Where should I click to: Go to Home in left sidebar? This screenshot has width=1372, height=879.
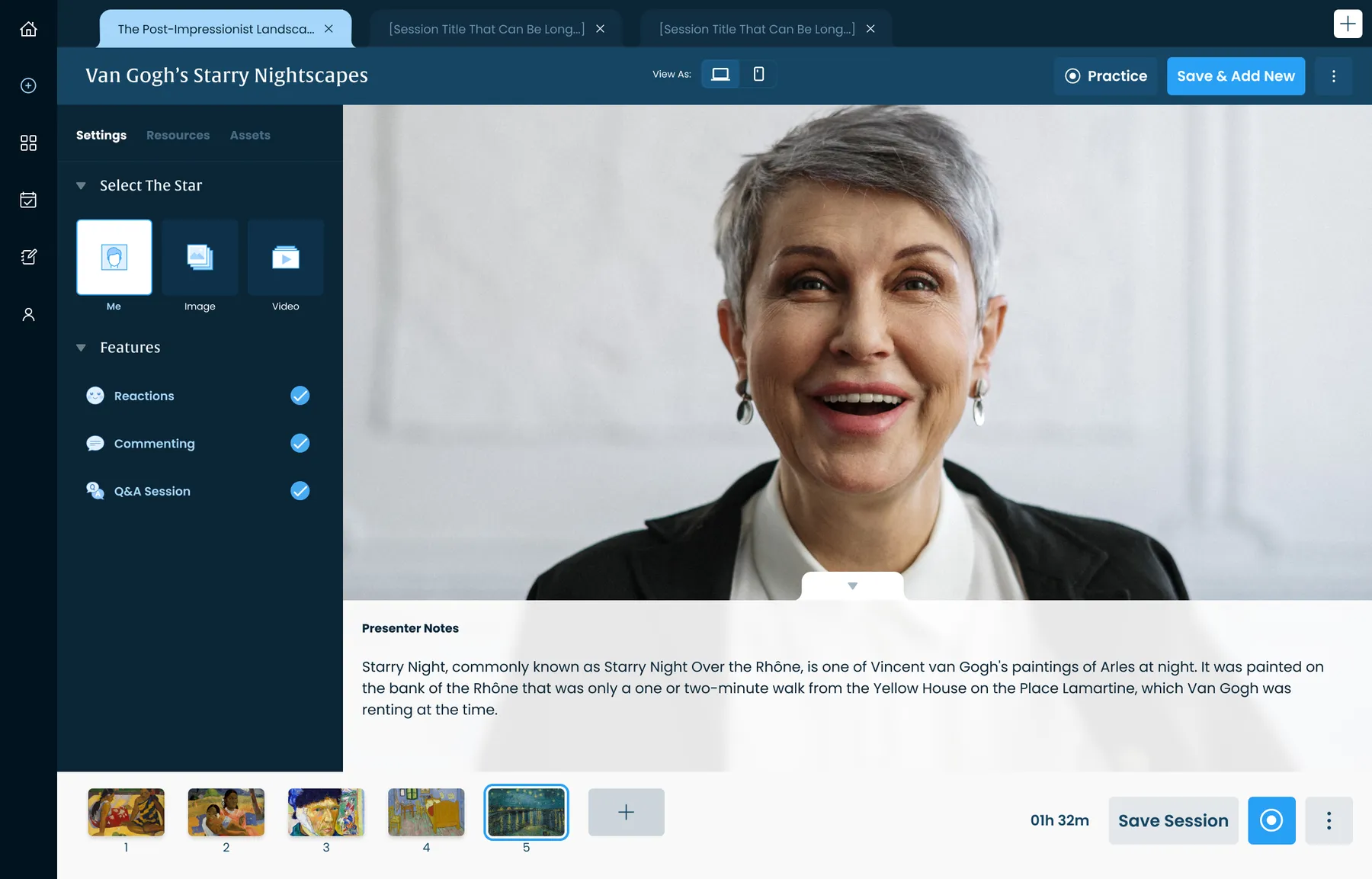coord(28,29)
